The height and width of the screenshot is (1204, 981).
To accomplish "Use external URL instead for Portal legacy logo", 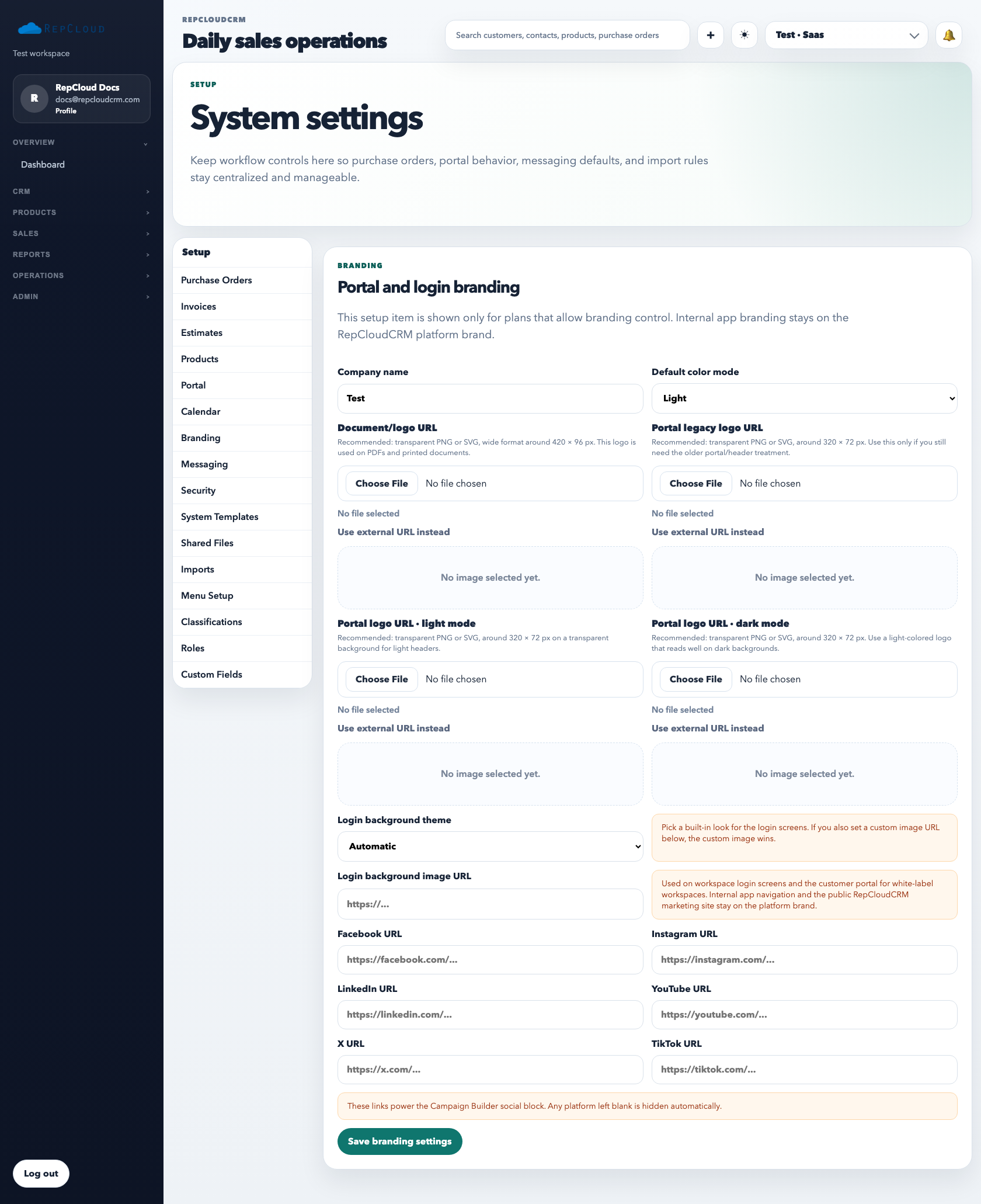I will [708, 532].
